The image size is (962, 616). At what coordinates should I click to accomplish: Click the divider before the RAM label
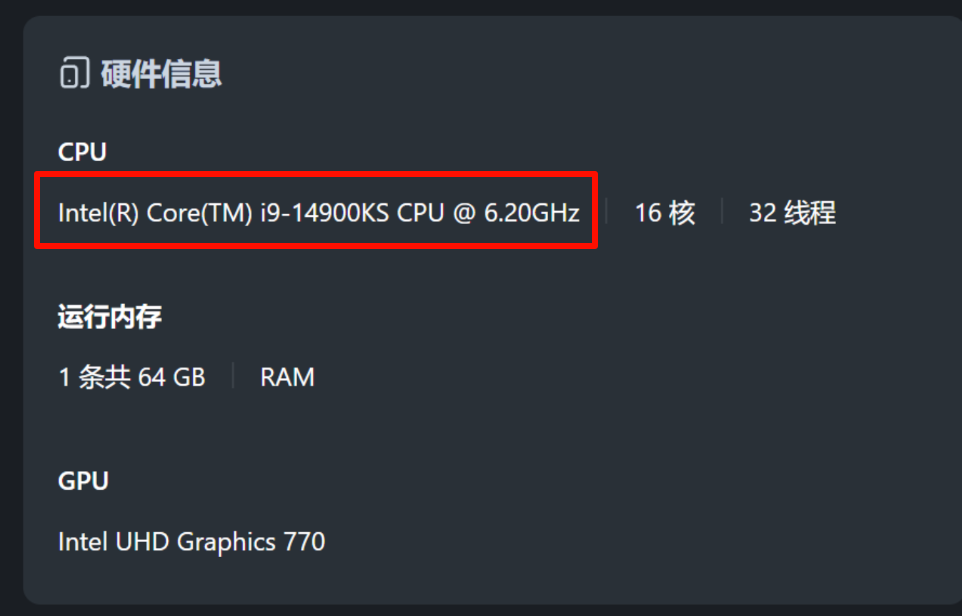[233, 377]
